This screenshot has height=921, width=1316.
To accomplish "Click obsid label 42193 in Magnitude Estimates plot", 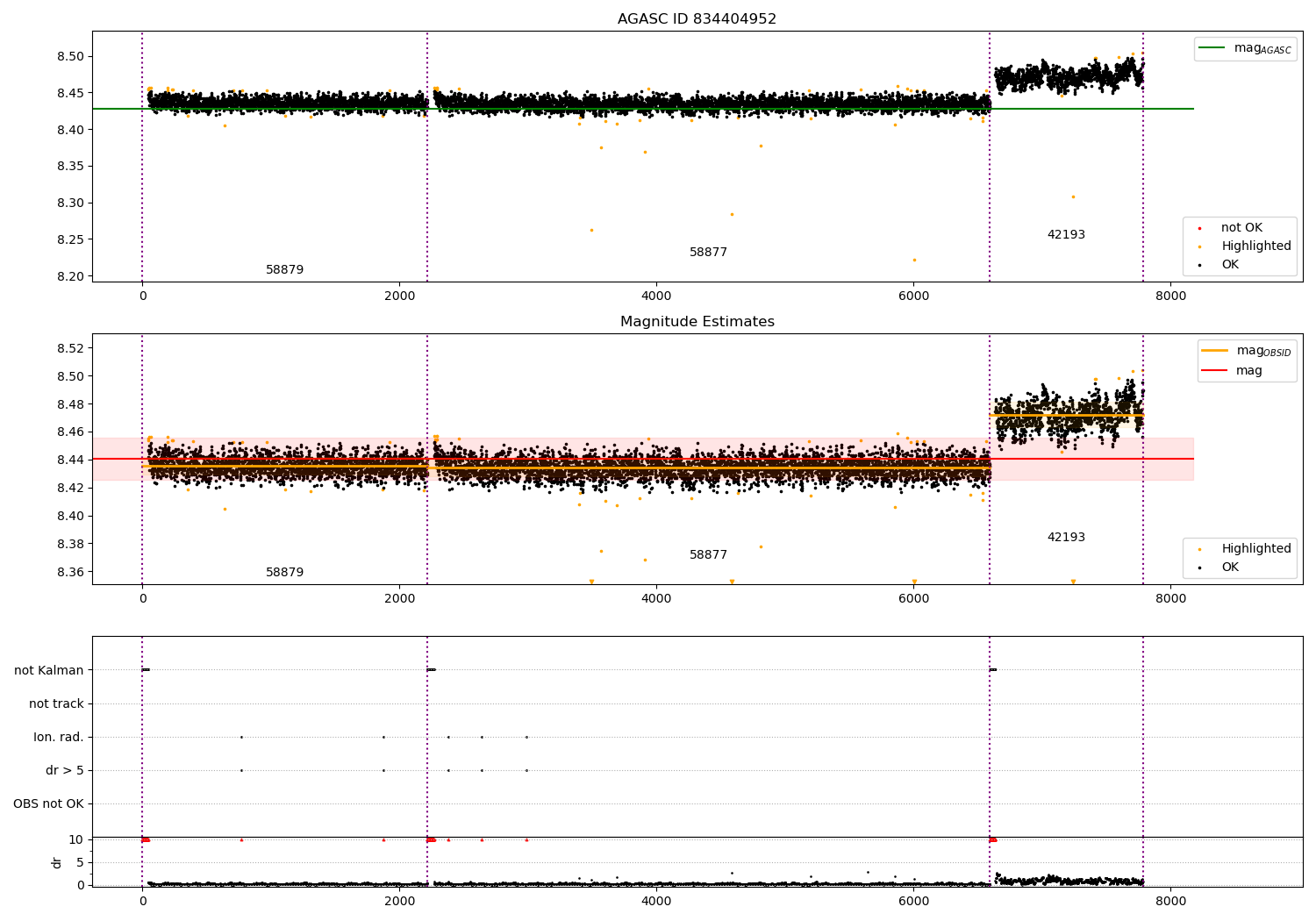I will pyautogui.click(x=1066, y=538).
